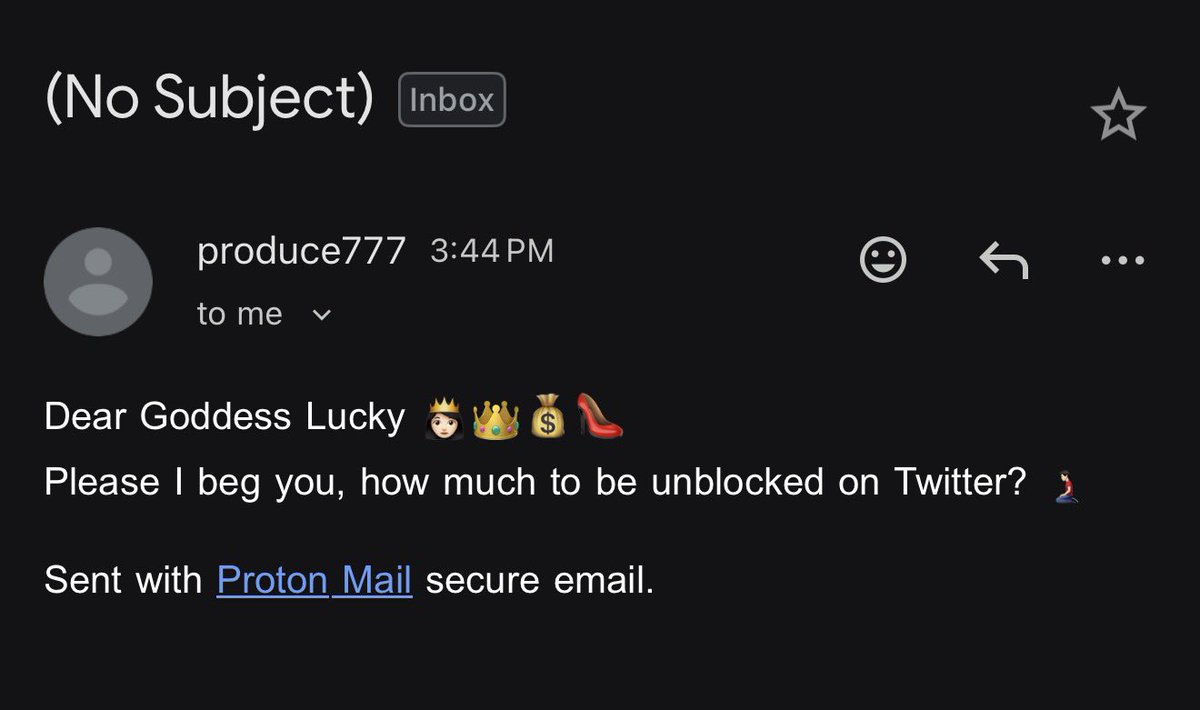Image resolution: width=1200 pixels, height=710 pixels.
Task: Click the kneeling person emoji
Action: (1066, 486)
